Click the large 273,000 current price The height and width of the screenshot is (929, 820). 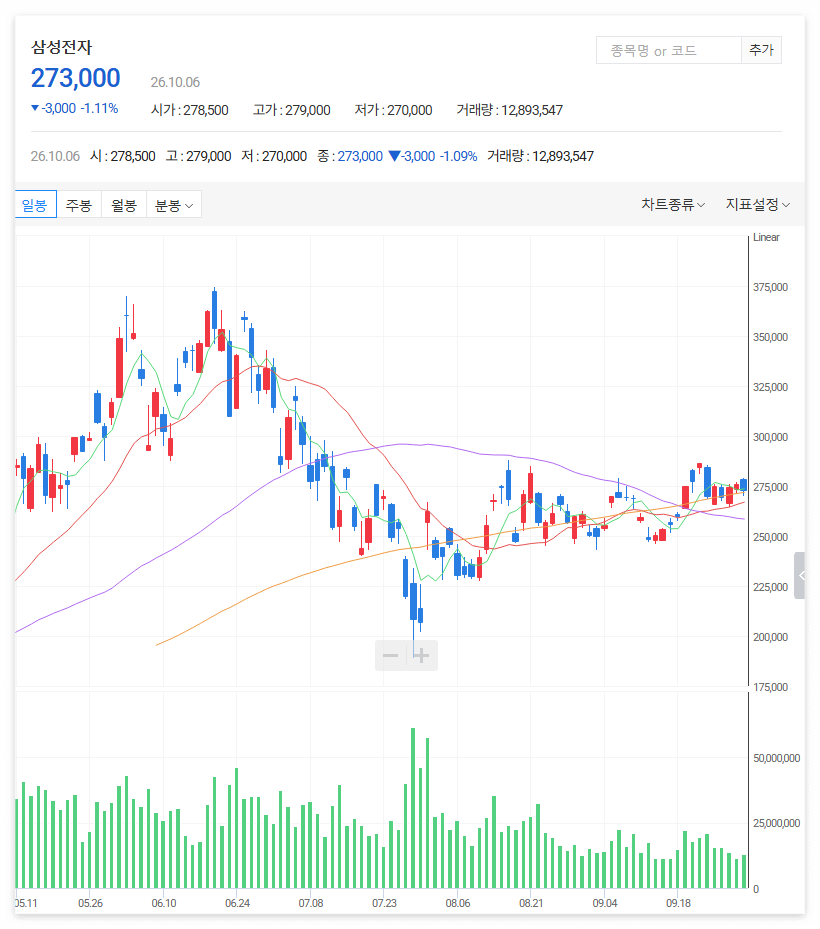pyautogui.click(x=75, y=78)
